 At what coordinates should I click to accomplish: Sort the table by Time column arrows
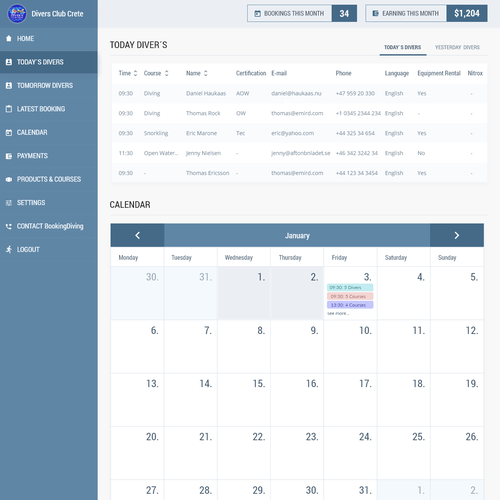point(135,73)
